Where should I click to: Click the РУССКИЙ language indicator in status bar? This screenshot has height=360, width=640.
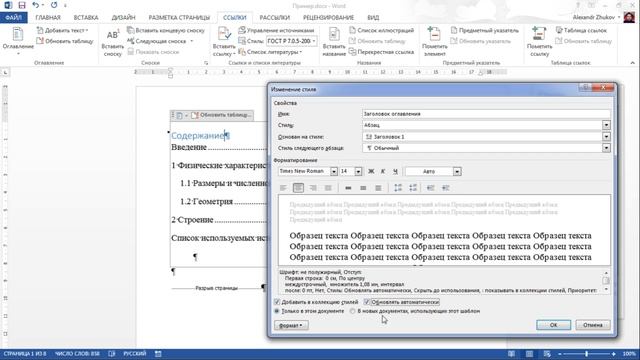pos(135,353)
